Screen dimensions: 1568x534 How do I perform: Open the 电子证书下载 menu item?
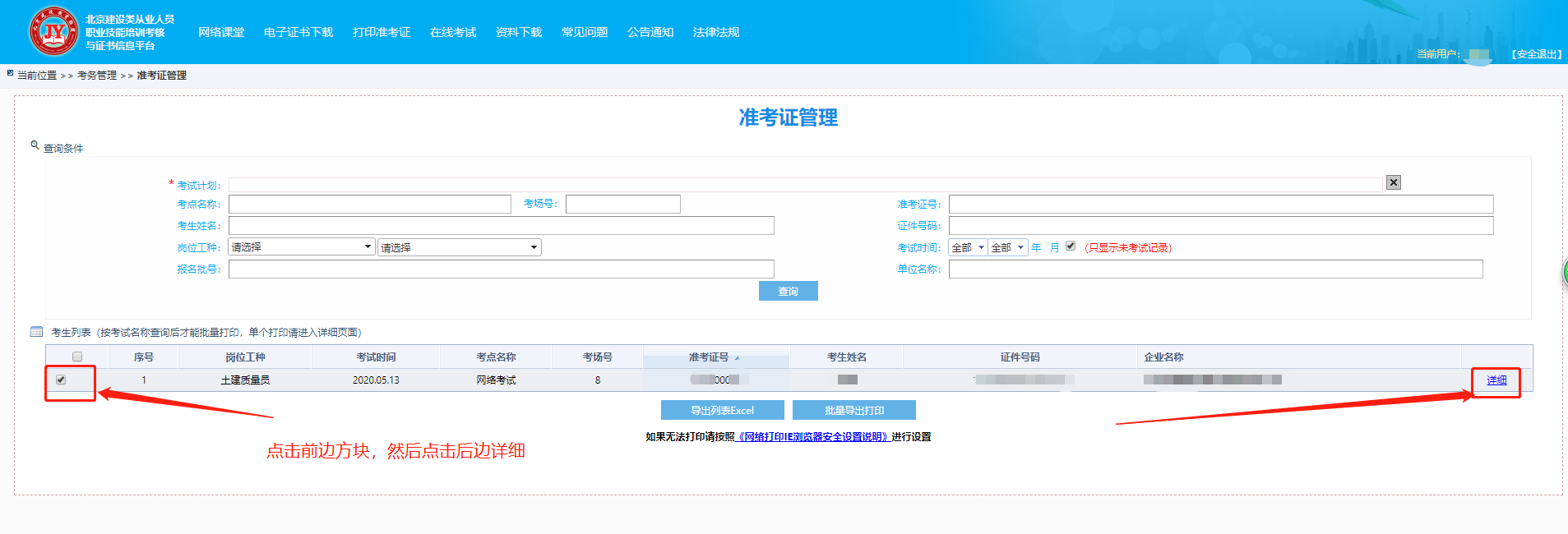pyautogui.click(x=298, y=32)
